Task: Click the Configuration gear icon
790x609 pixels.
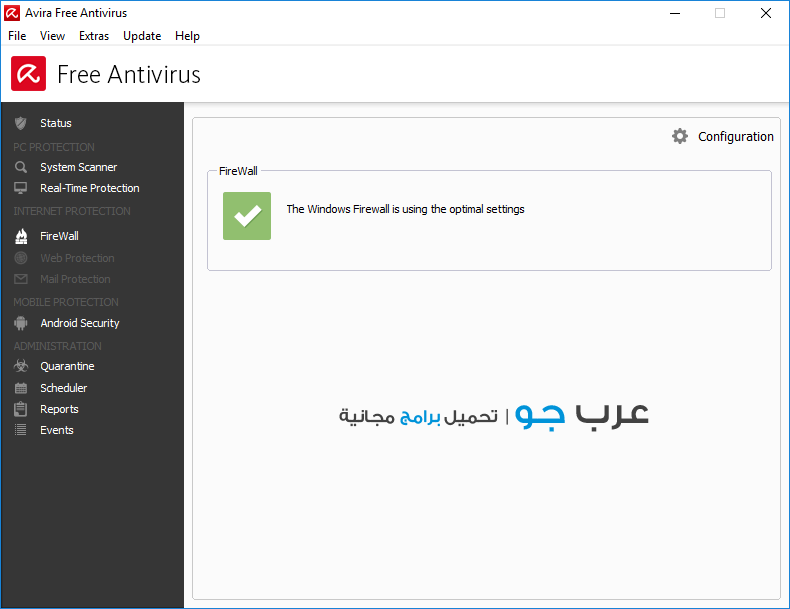Action: 680,136
